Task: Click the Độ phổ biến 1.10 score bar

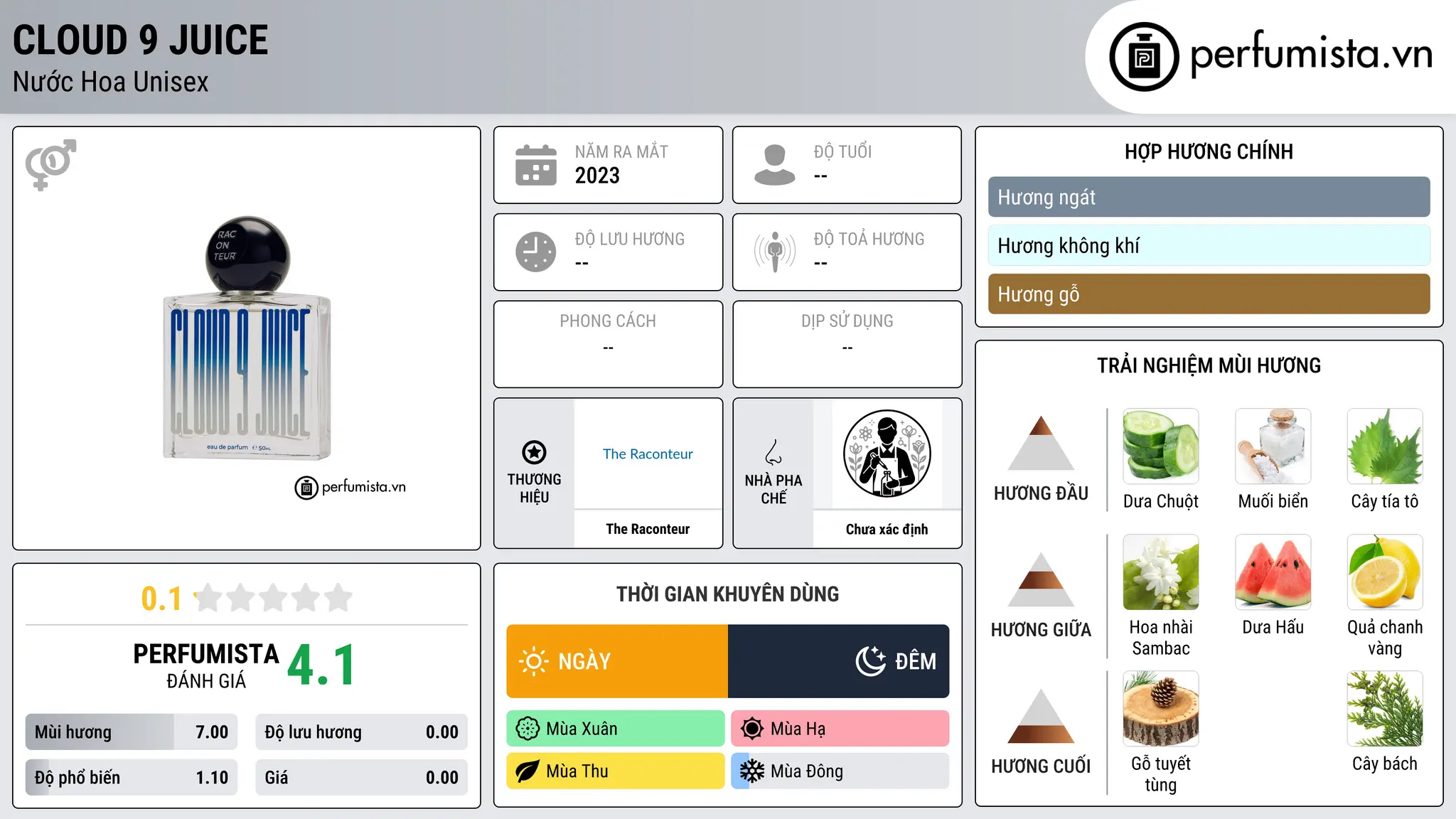Action: pyautogui.click(x=132, y=778)
